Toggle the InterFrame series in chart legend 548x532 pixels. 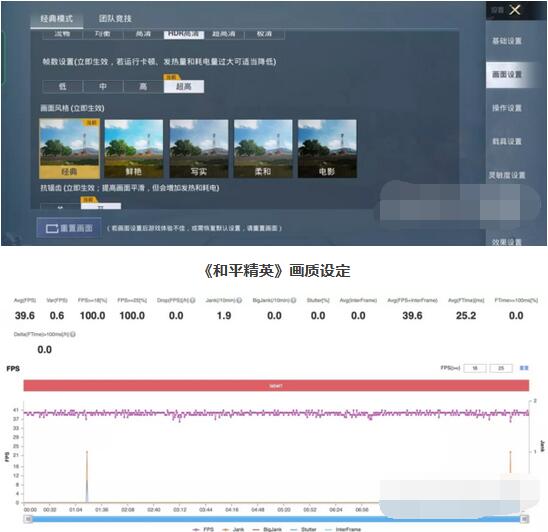click(x=342, y=529)
